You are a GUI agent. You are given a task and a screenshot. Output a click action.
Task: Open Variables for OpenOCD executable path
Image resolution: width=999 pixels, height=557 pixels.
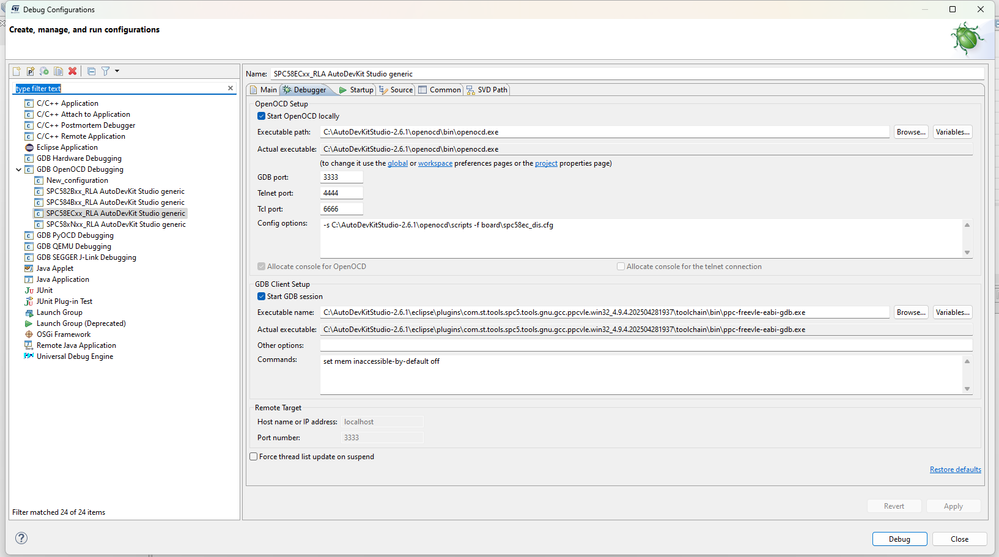[x=952, y=132]
